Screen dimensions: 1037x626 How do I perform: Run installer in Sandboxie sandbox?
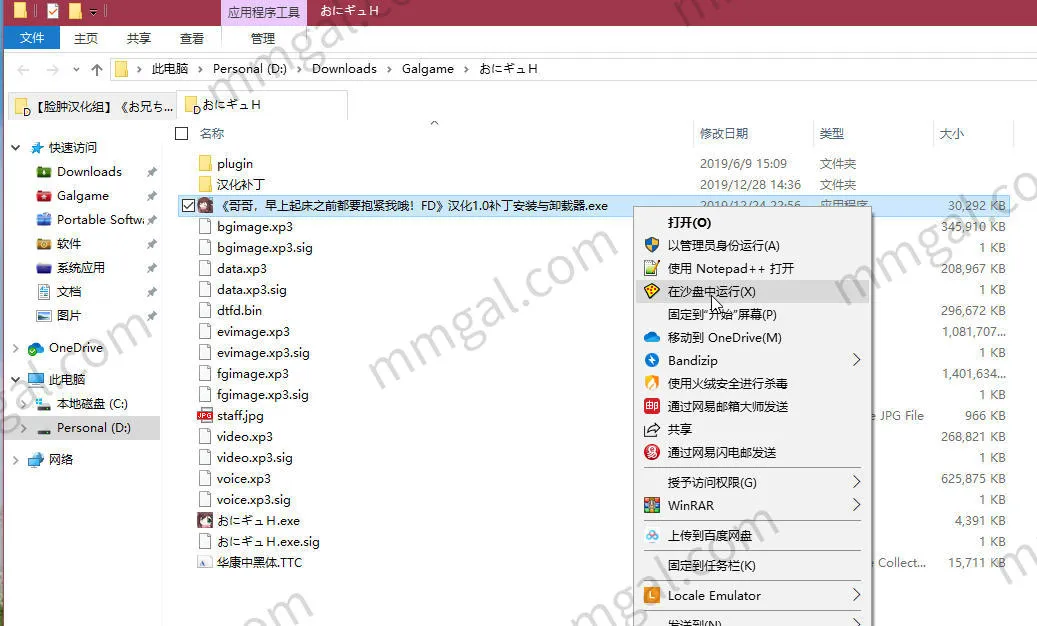(x=720, y=291)
